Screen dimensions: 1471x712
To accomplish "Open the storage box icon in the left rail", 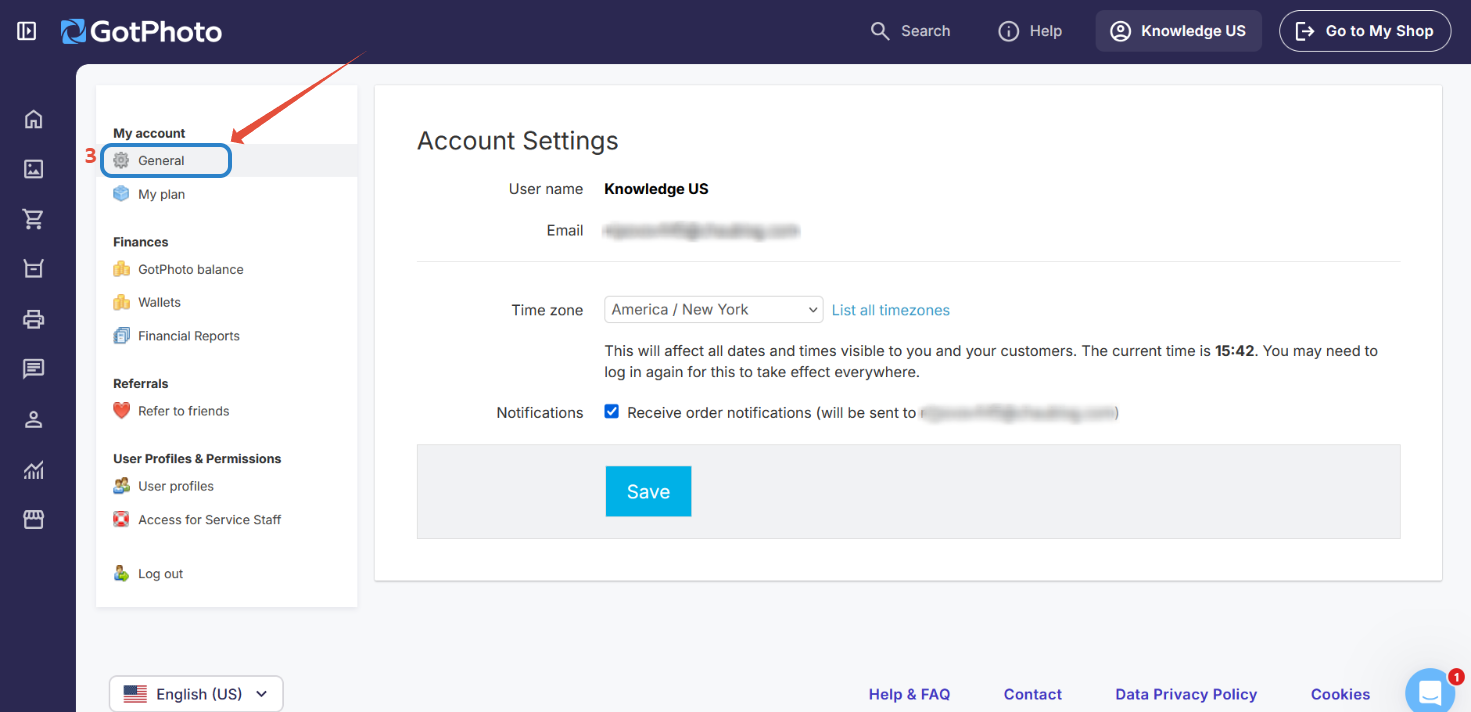I will pyautogui.click(x=34, y=269).
